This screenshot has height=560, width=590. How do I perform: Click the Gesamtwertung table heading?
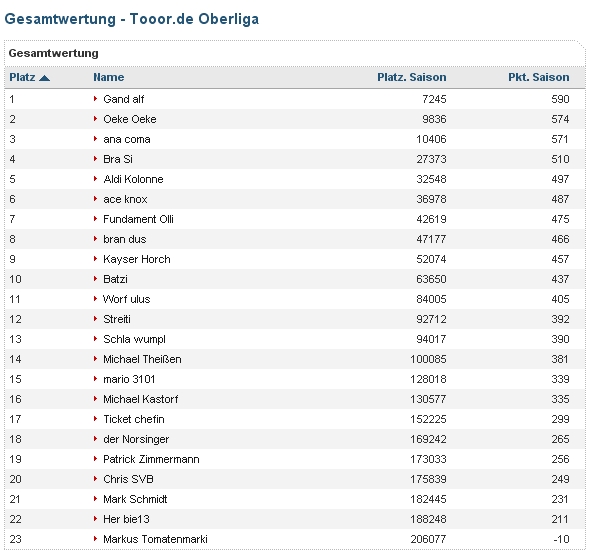coord(53,53)
